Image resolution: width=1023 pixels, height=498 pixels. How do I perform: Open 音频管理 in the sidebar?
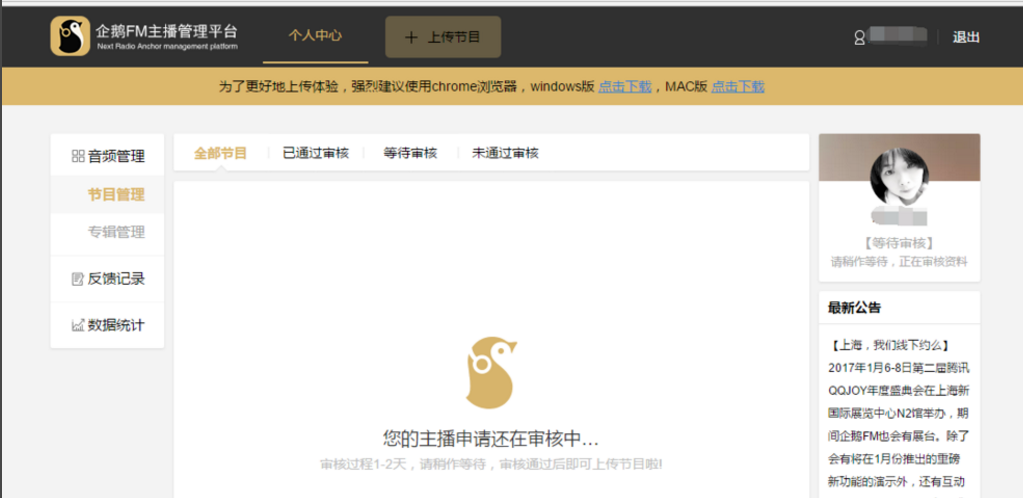pos(116,156)
